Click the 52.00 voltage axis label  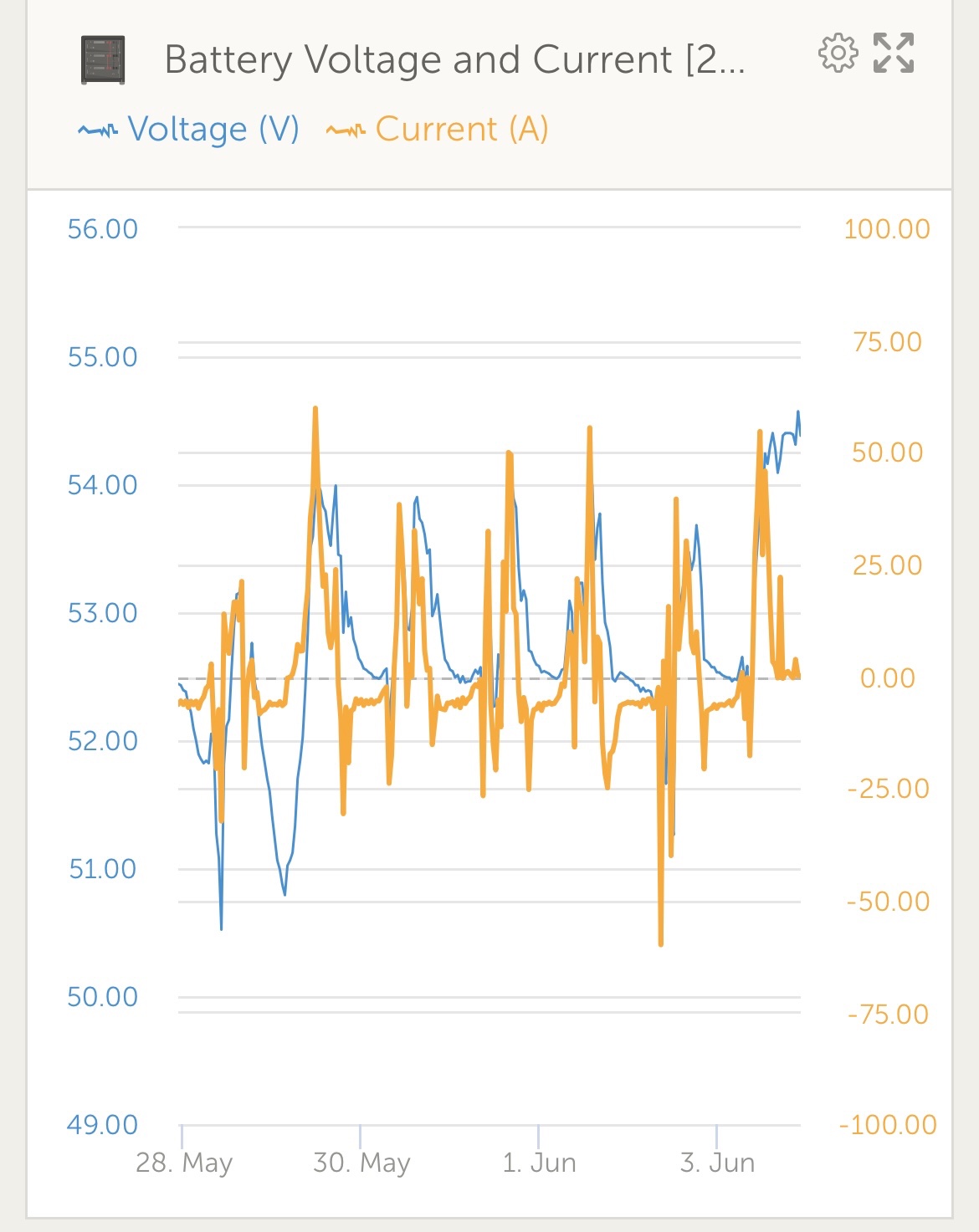(102, 741)
